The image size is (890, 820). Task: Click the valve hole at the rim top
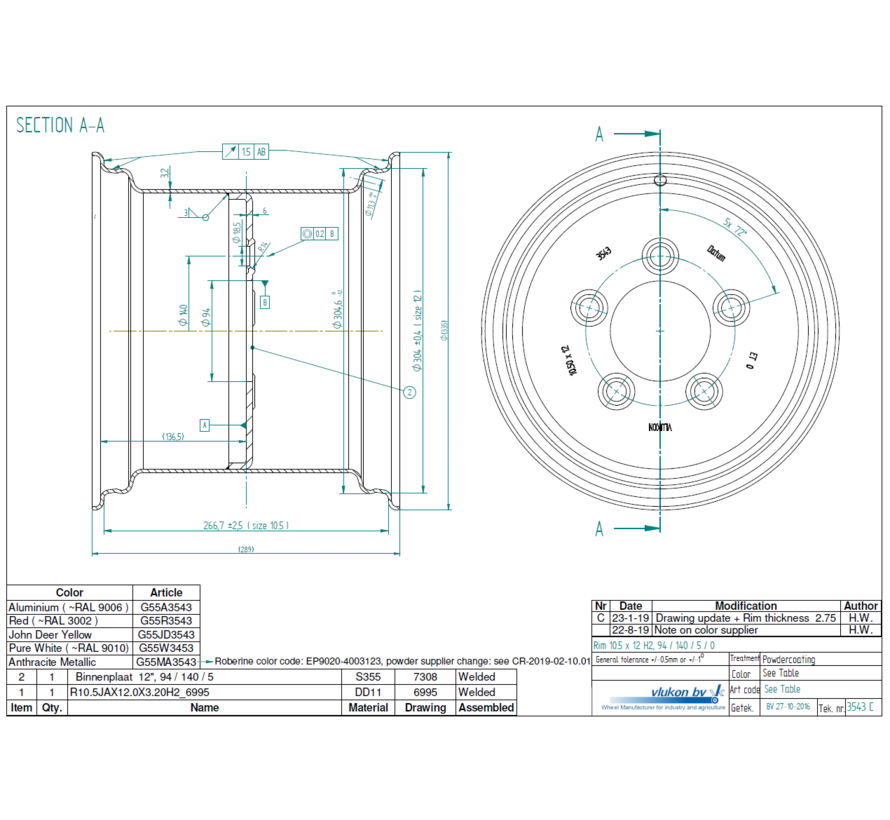[659, 181]
